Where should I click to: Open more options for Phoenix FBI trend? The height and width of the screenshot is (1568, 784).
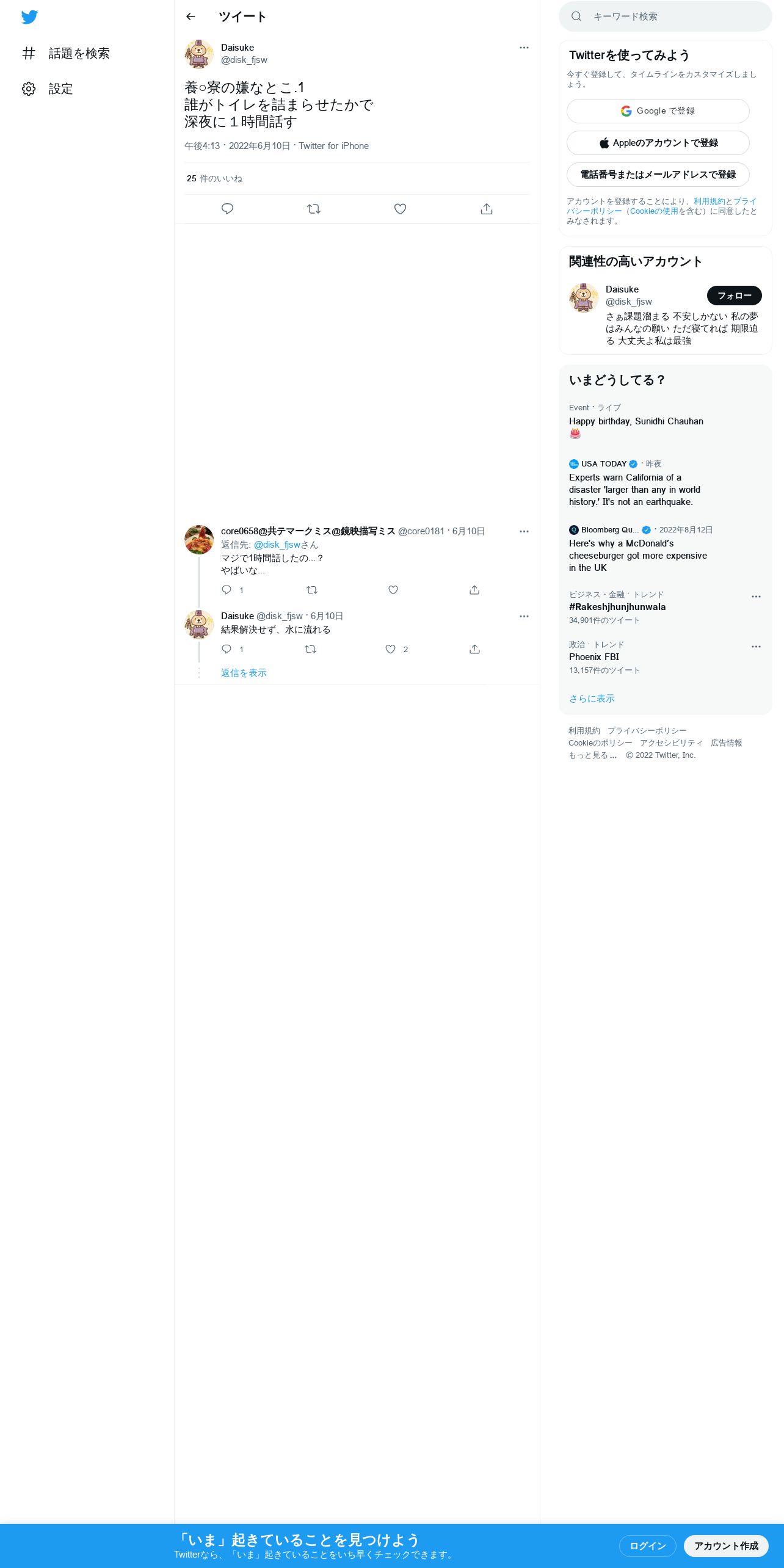756,647
